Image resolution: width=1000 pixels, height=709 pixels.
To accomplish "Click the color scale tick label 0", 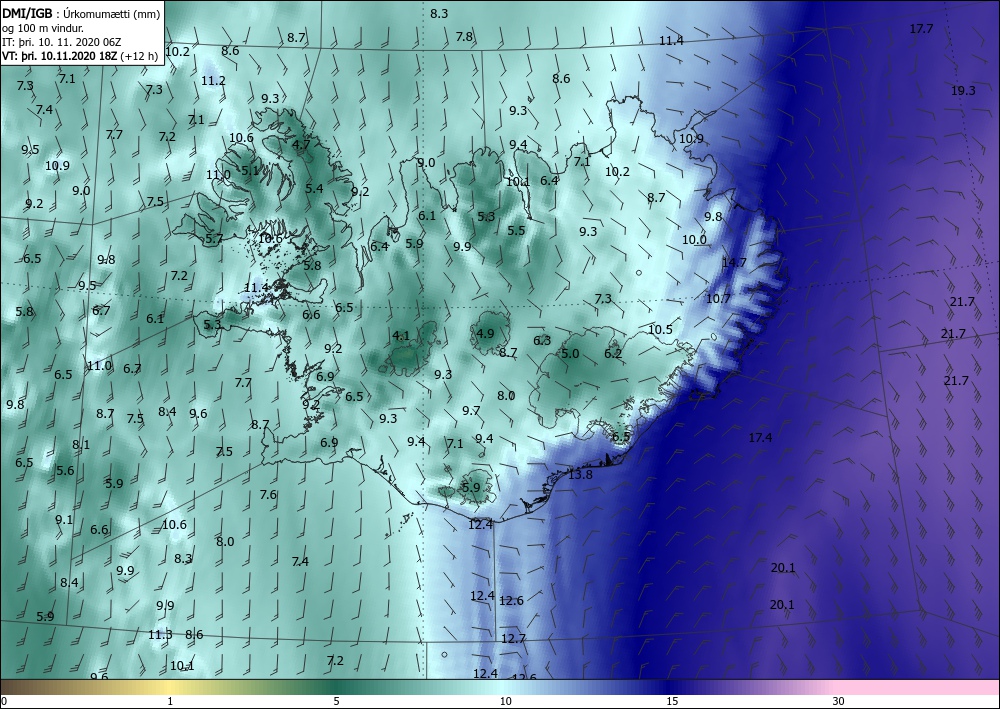I will [4, 701].
